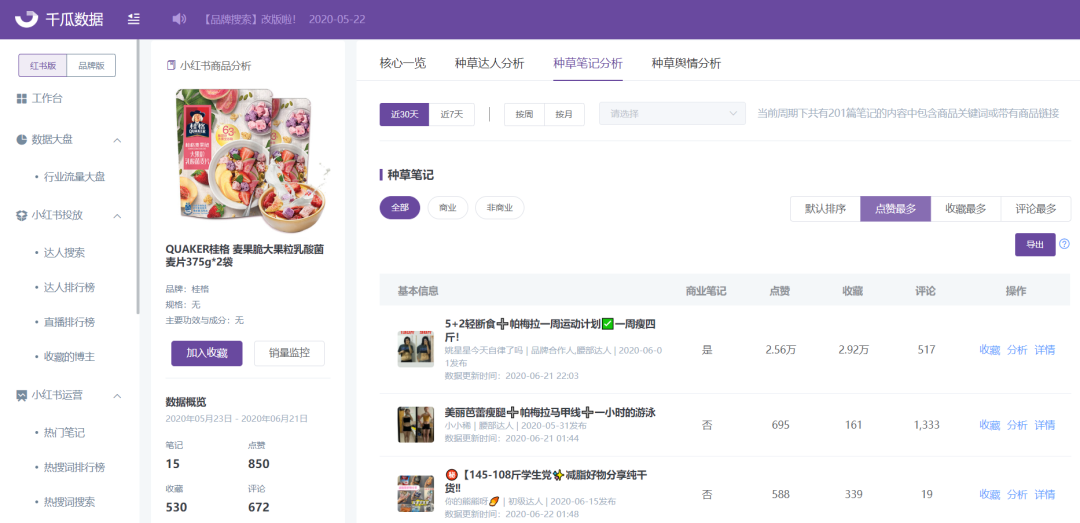
Task: Click the 小红书运营 icon
Action: 21,396
